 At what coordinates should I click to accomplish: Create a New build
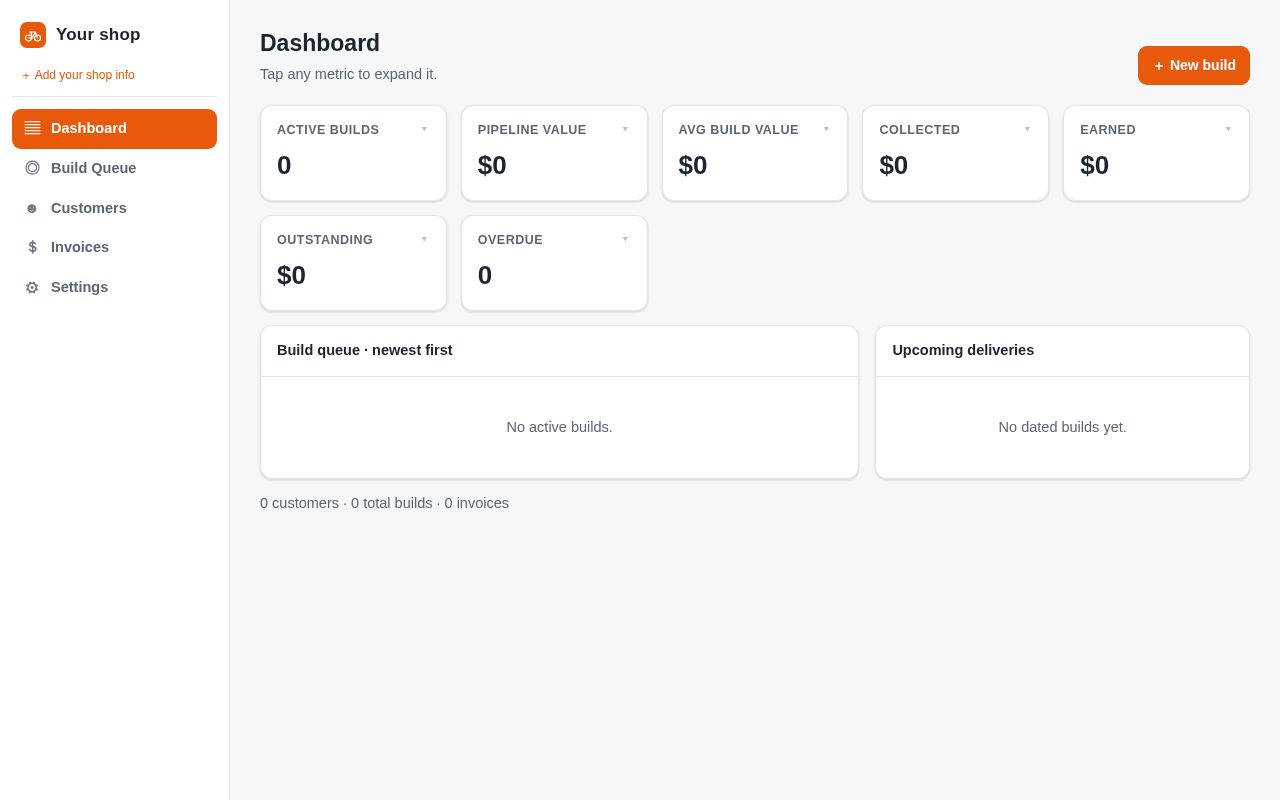click(x=1194, y=65)
